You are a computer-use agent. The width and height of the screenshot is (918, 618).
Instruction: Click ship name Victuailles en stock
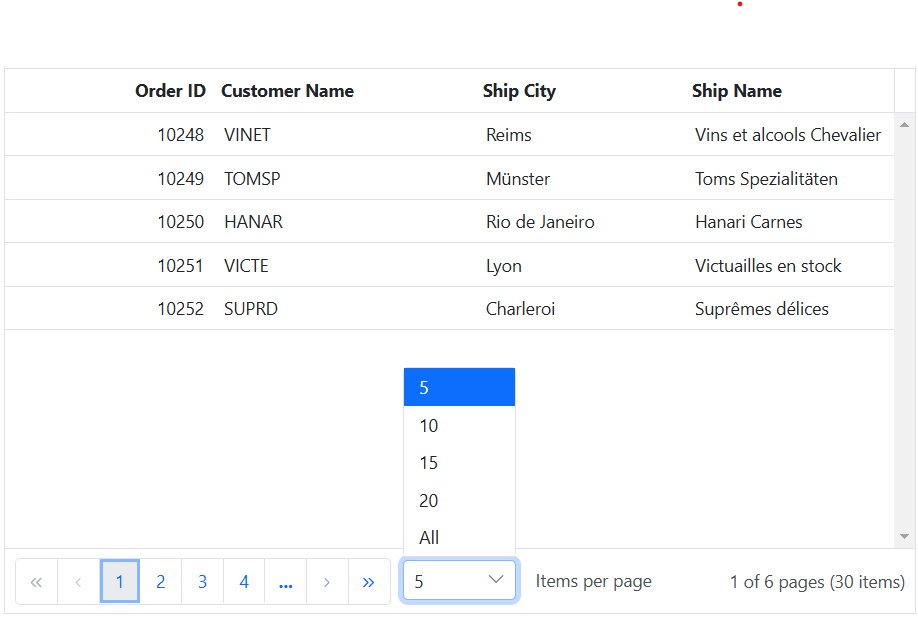[768, 266]
